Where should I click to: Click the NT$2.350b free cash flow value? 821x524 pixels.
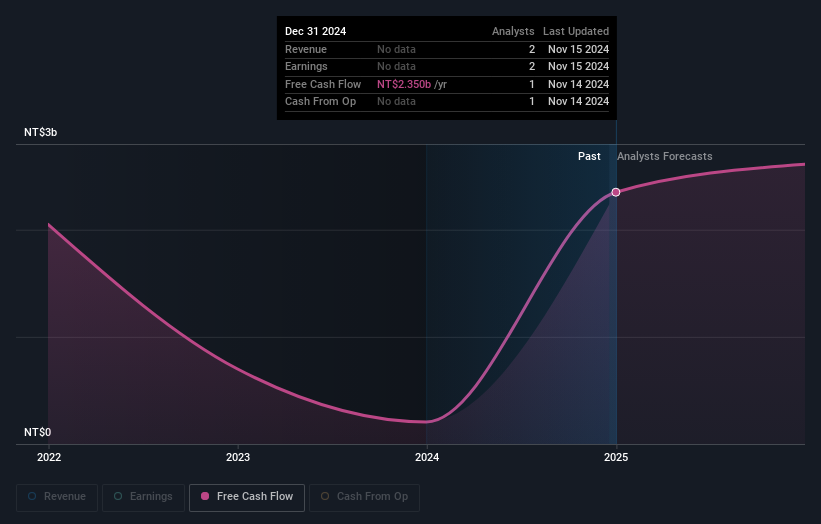[x=404, y=84]
